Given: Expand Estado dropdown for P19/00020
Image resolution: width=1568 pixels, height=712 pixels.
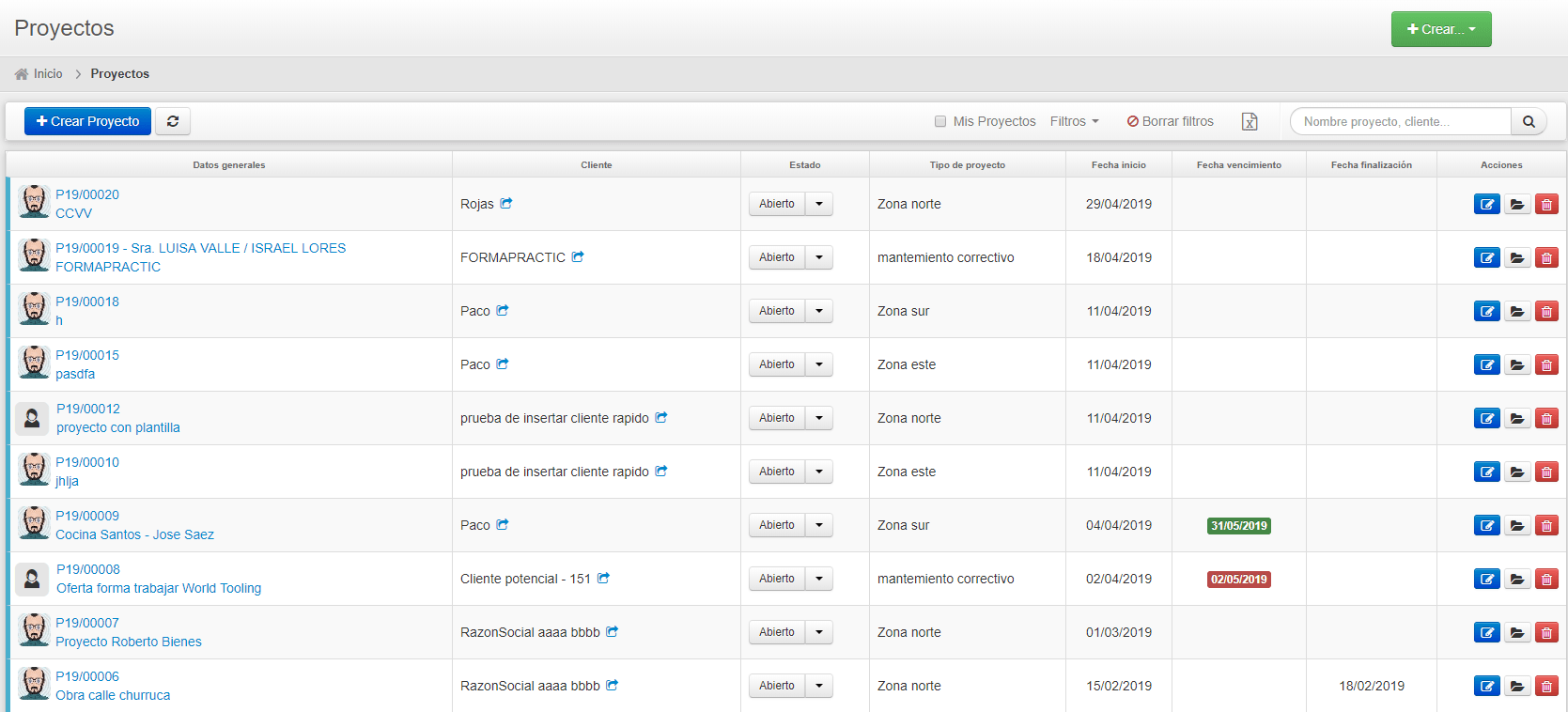Looking at the screenshot, I should tap(819, 204).
